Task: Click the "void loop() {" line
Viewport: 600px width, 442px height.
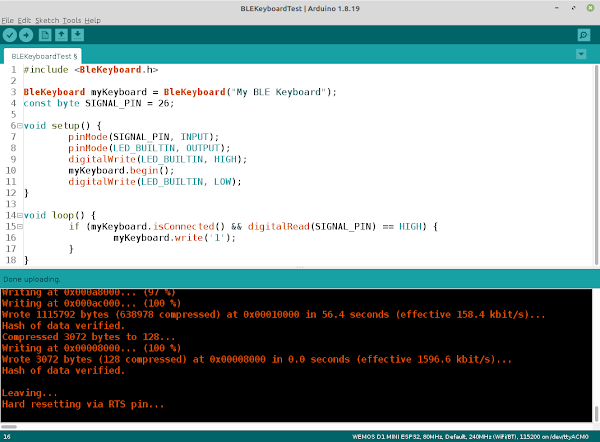Action: [x=60, y=215]
